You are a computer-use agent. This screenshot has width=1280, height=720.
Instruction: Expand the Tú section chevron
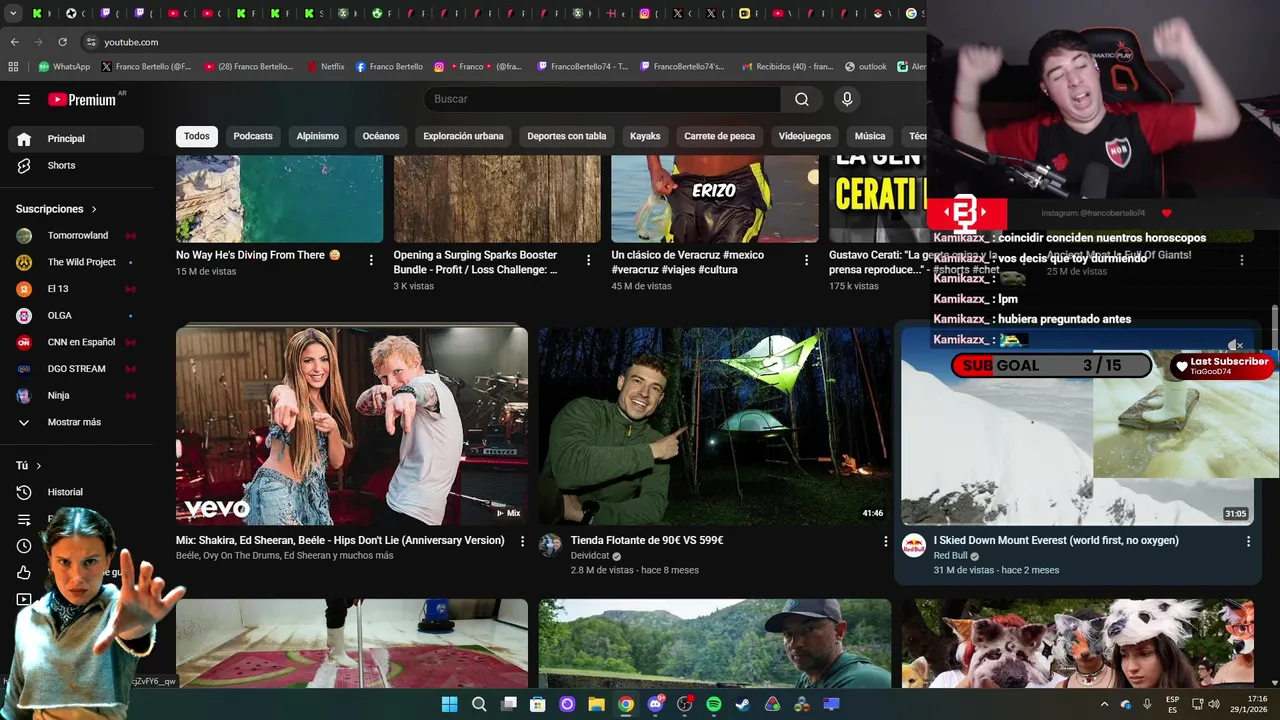tap(39, 466)
